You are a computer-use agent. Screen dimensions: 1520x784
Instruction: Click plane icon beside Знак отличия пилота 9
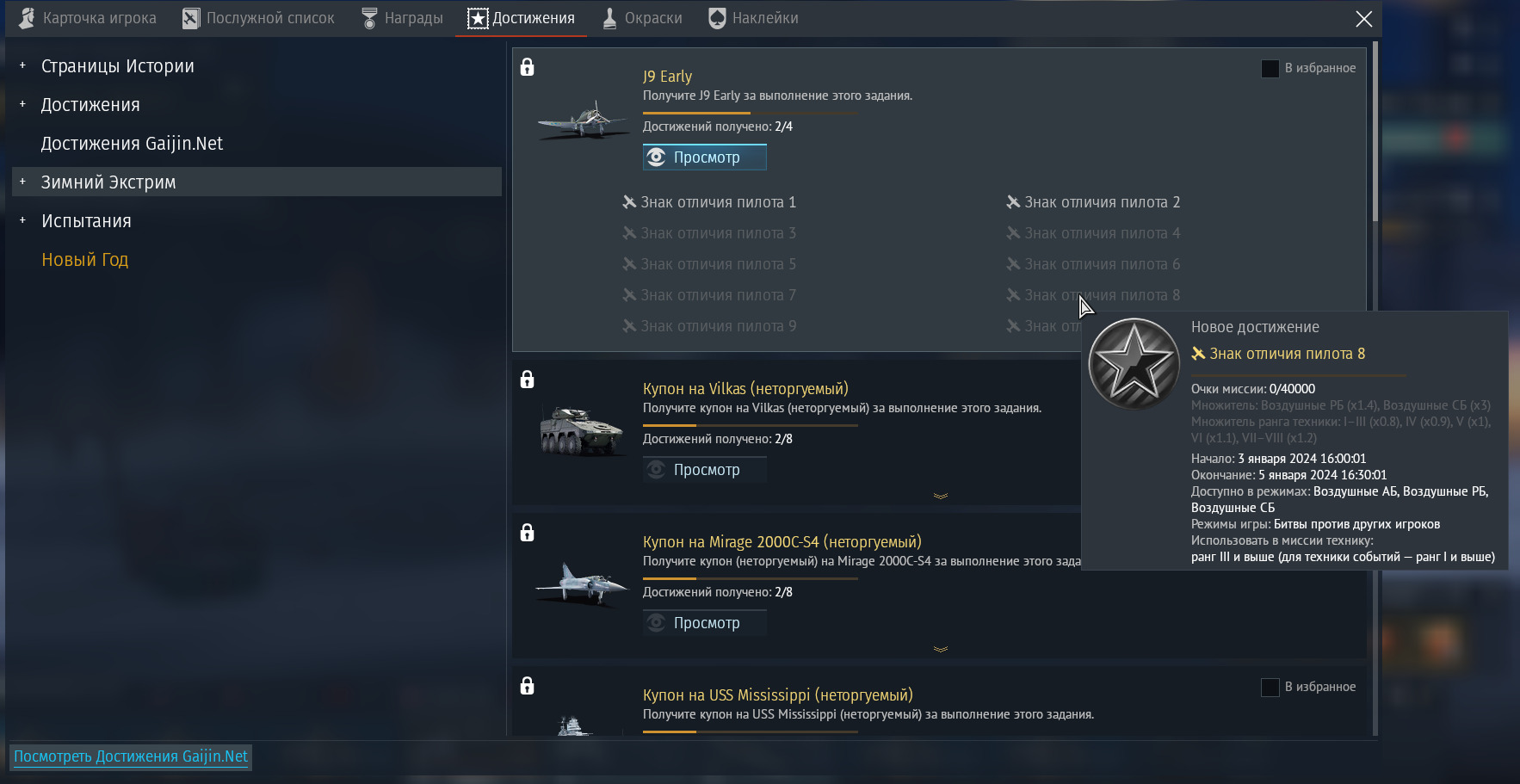pyautogui.click(x=629, y=326)
